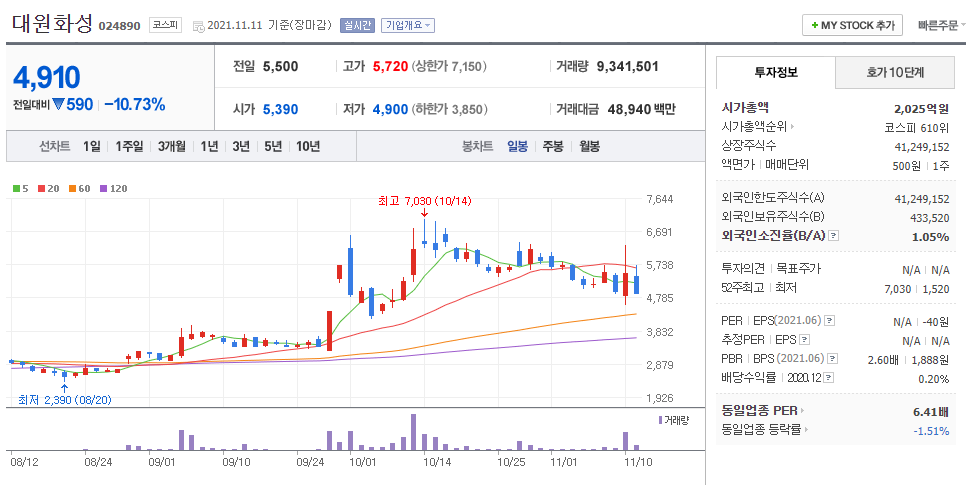The width and height of the screenshot is (977, 485).
Task: Click the -1.51% sector change value
Action: click(x=932, y=431)
